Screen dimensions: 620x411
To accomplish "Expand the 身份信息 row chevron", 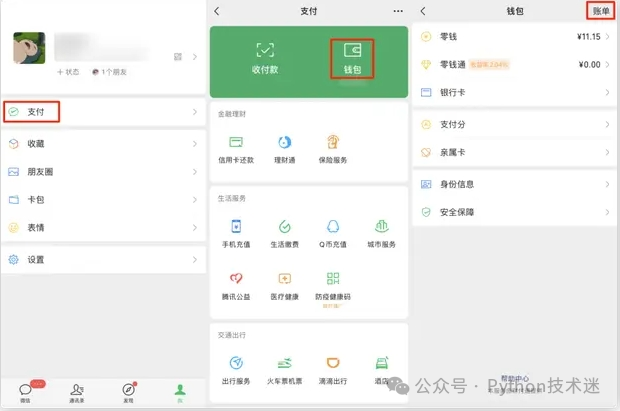I will tap(607, 184).
